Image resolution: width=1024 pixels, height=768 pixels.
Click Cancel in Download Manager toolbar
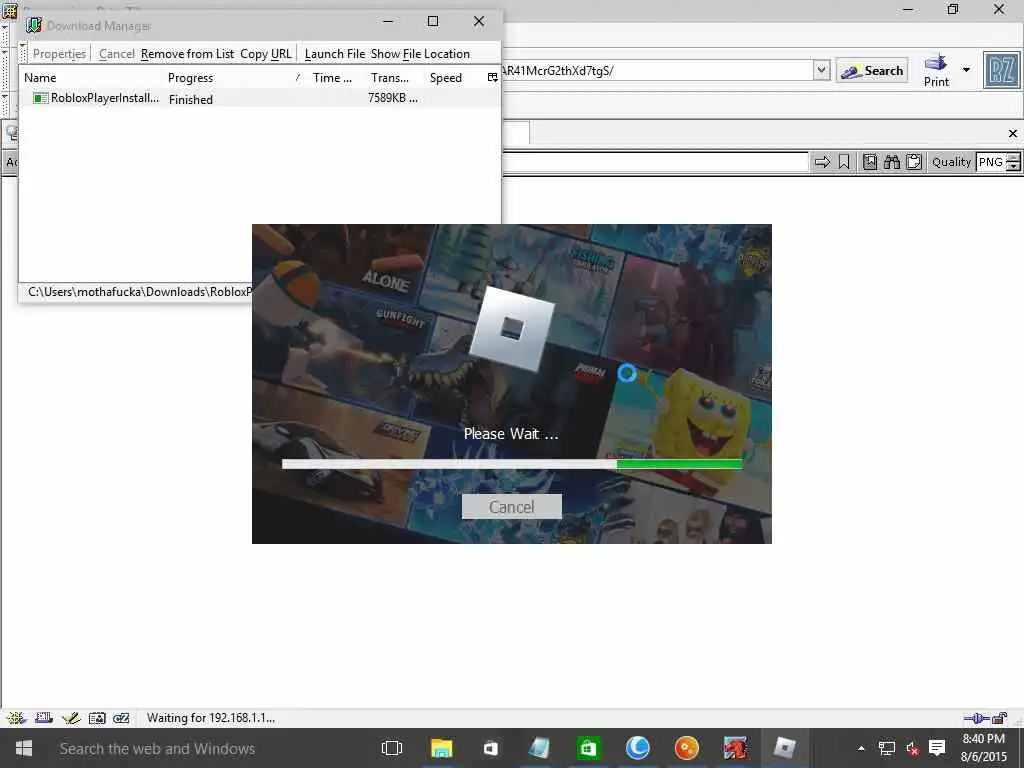(116, 54)
